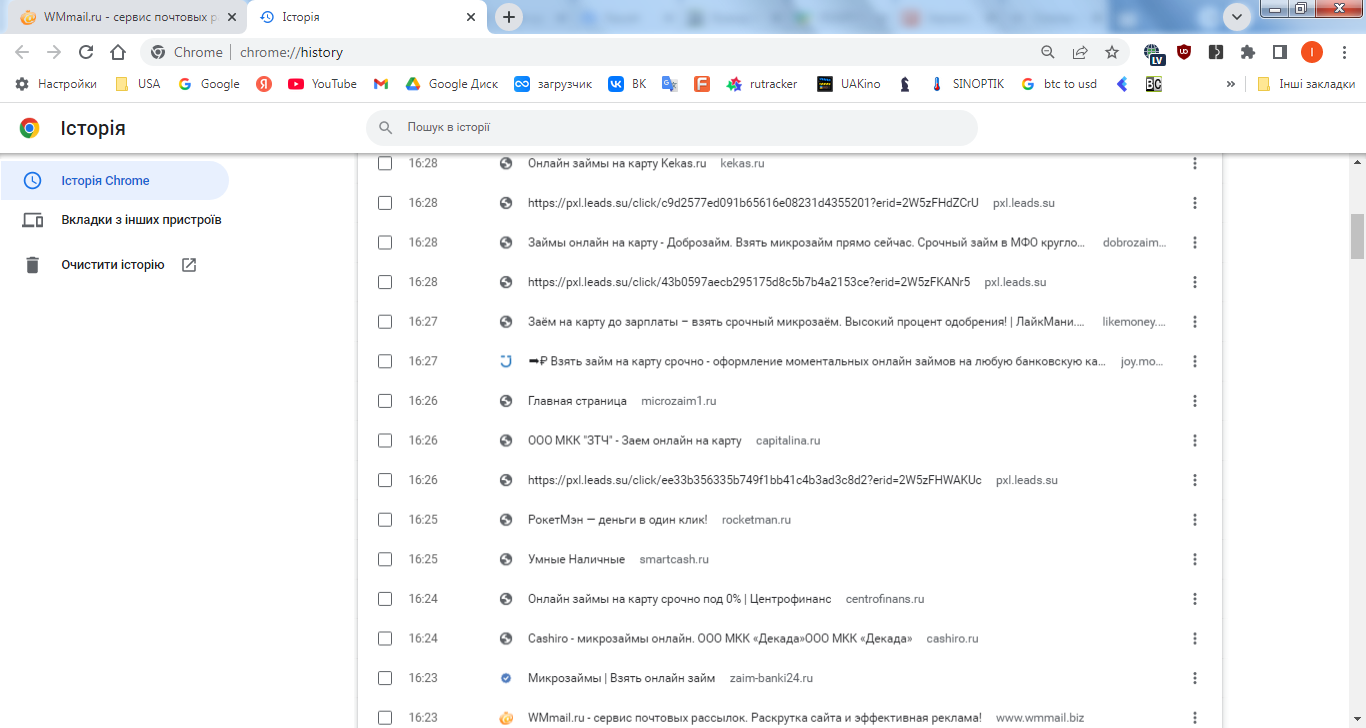This screenshot has height=728, width=1366.
Task: Open the USA bookmarks folder
Action: coord(138,84)
